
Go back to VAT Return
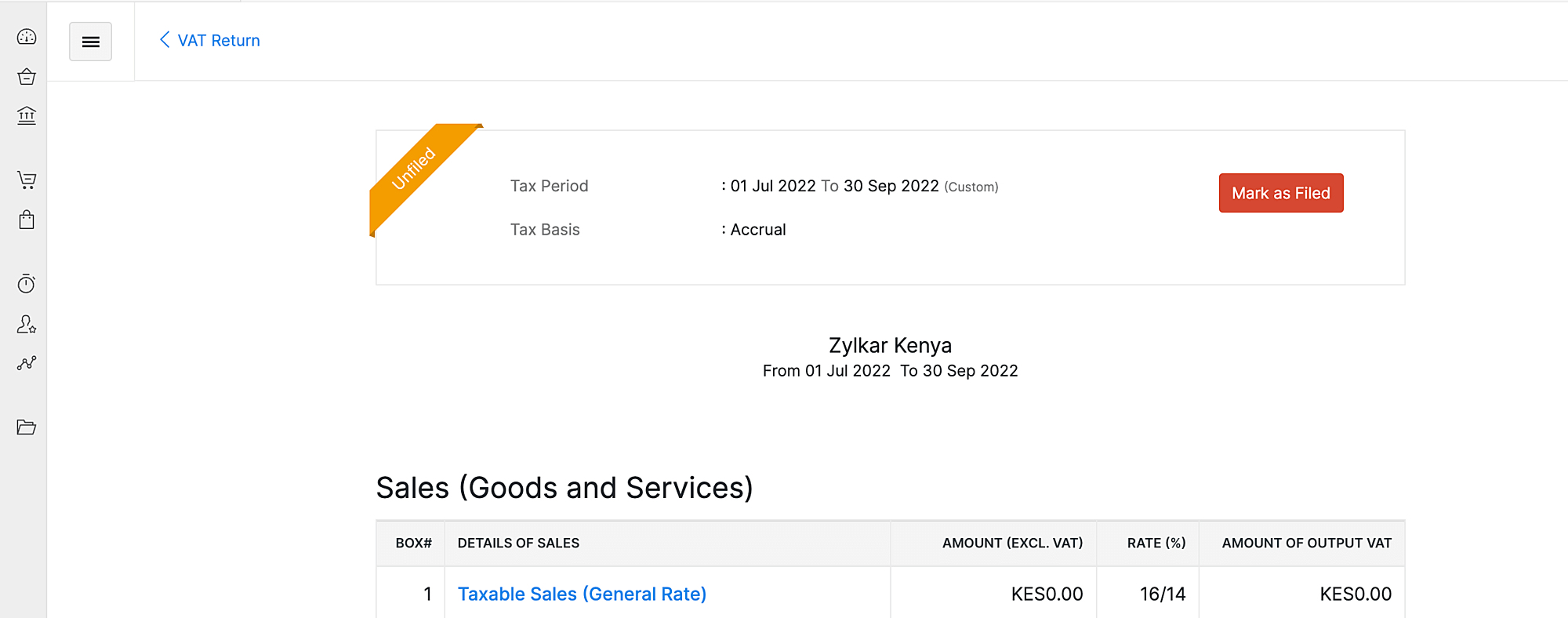[x=210, y=41]
